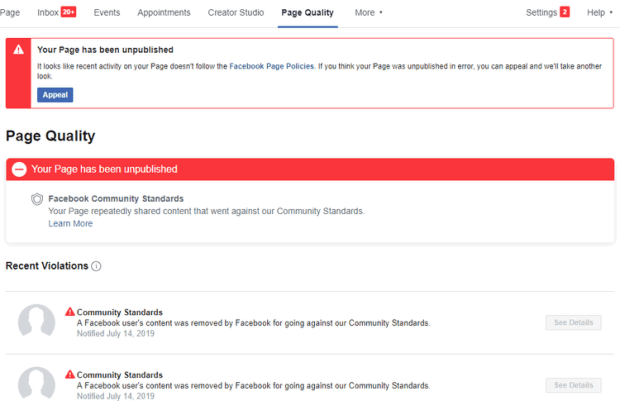Switch to the Page tab
620x415 pixels.
(9, 13)
